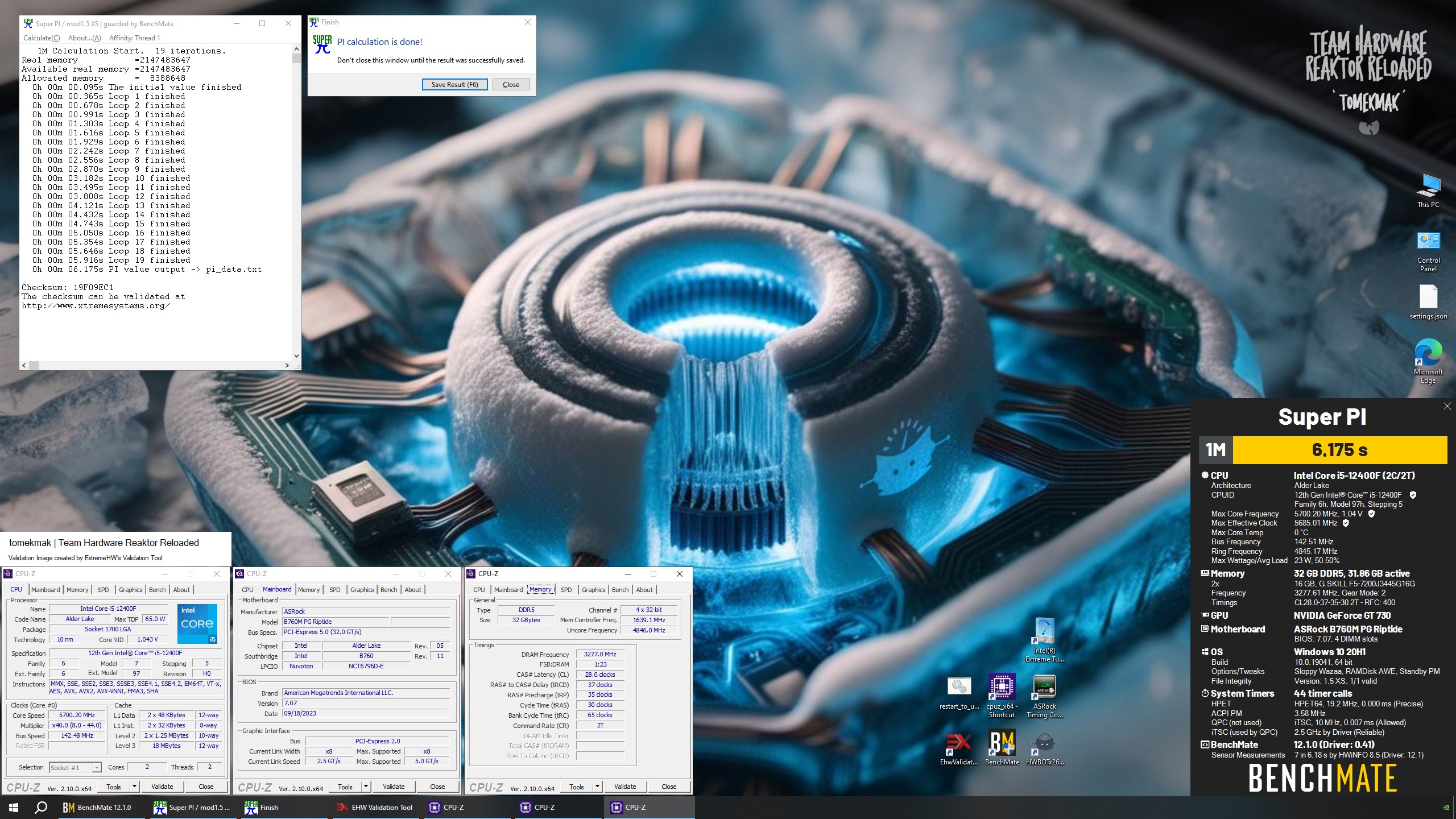Open This PC desktop icon

1428,191
